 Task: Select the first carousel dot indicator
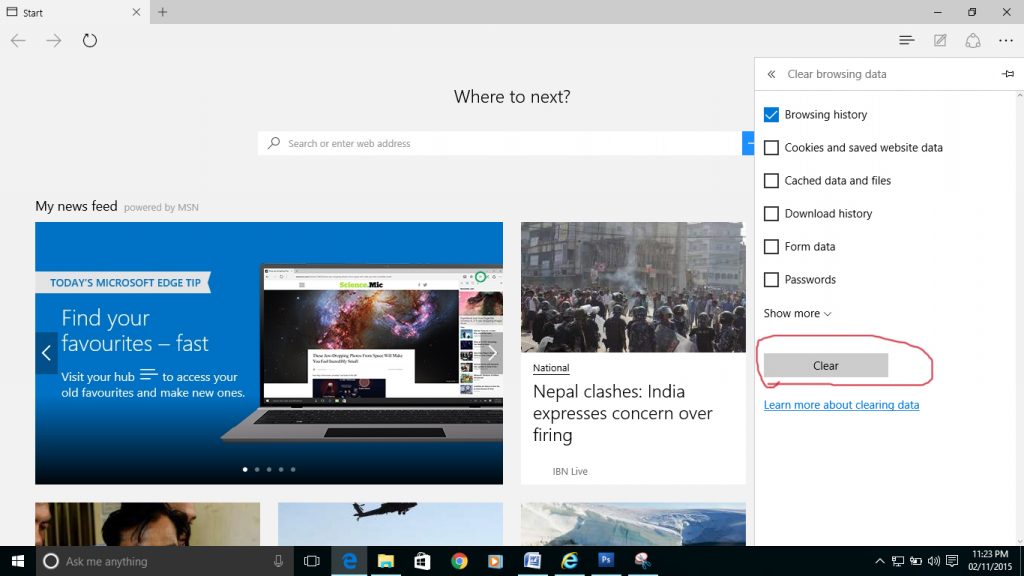point(245,470)
